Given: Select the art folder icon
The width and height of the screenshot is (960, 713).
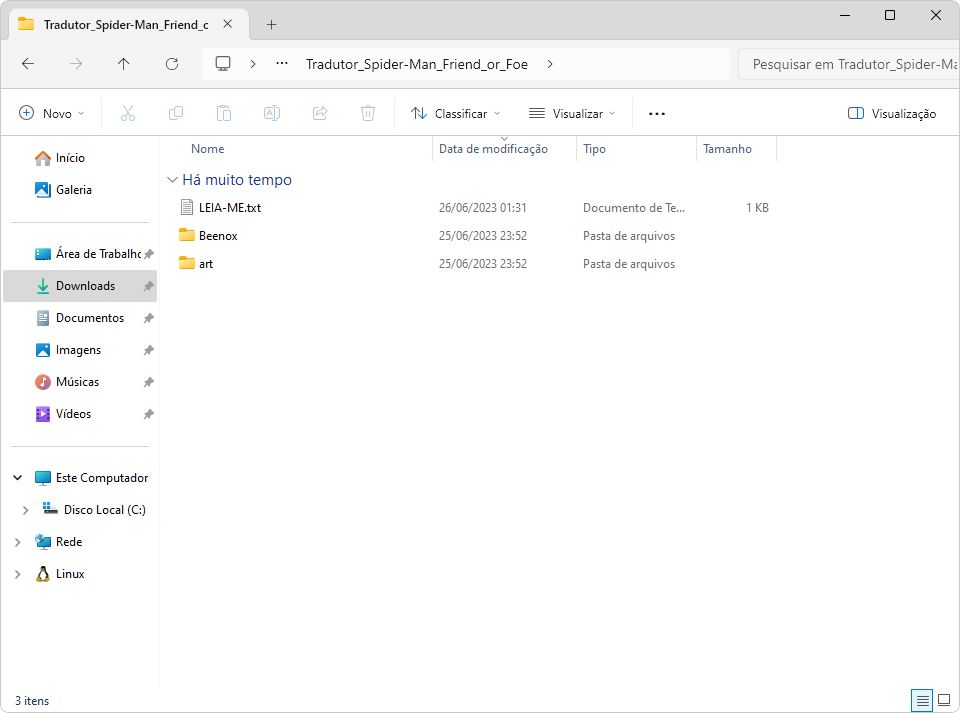Looking at the screenshot, I should point(187,263).
